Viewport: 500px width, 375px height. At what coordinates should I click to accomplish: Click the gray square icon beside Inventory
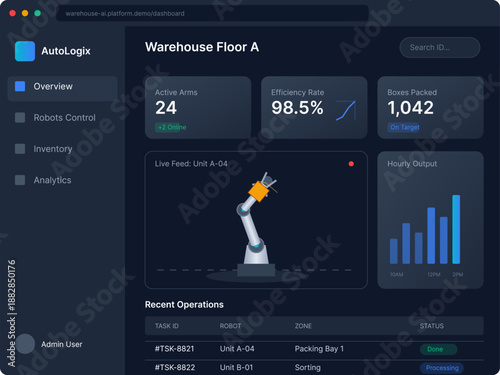click(20, 149)
